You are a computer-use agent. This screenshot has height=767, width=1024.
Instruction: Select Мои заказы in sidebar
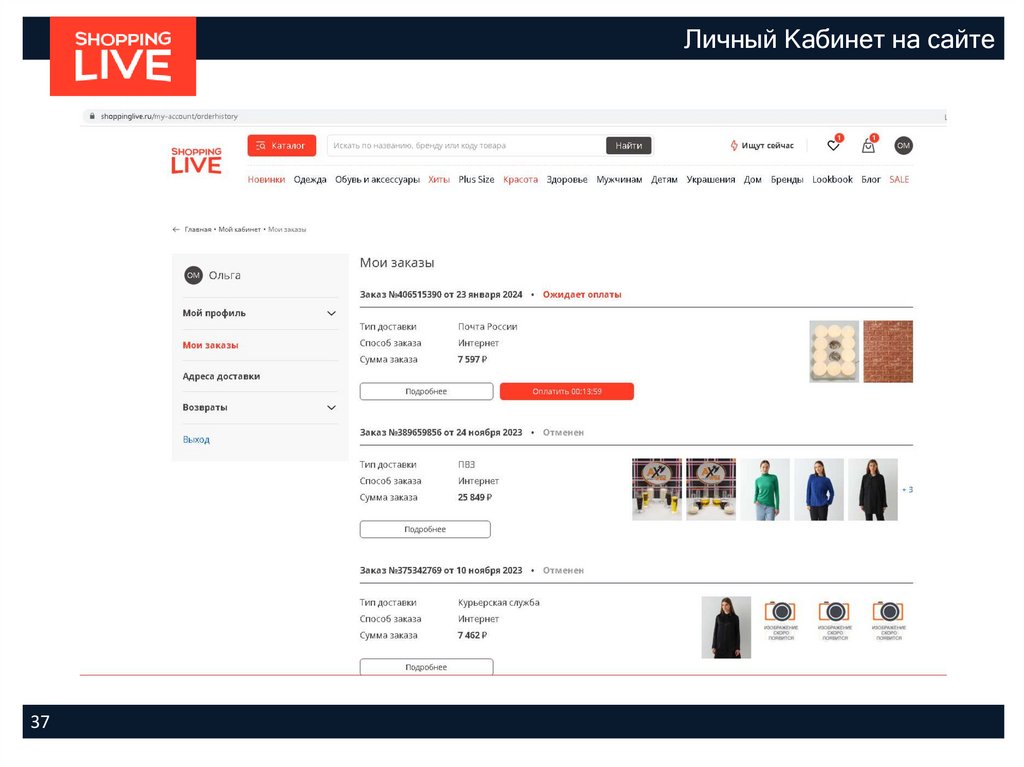(210, 345)
